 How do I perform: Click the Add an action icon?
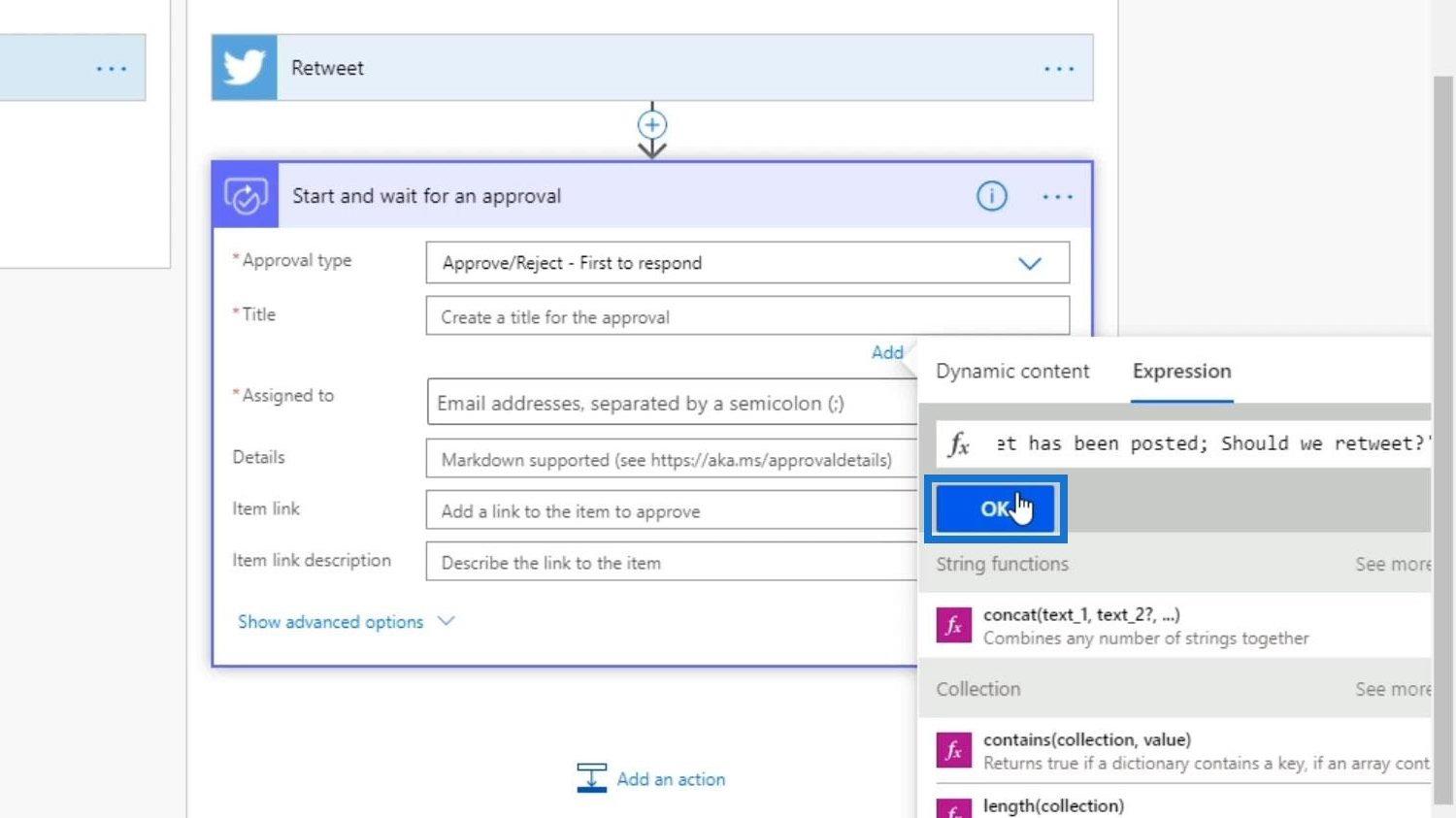point(591,778)
